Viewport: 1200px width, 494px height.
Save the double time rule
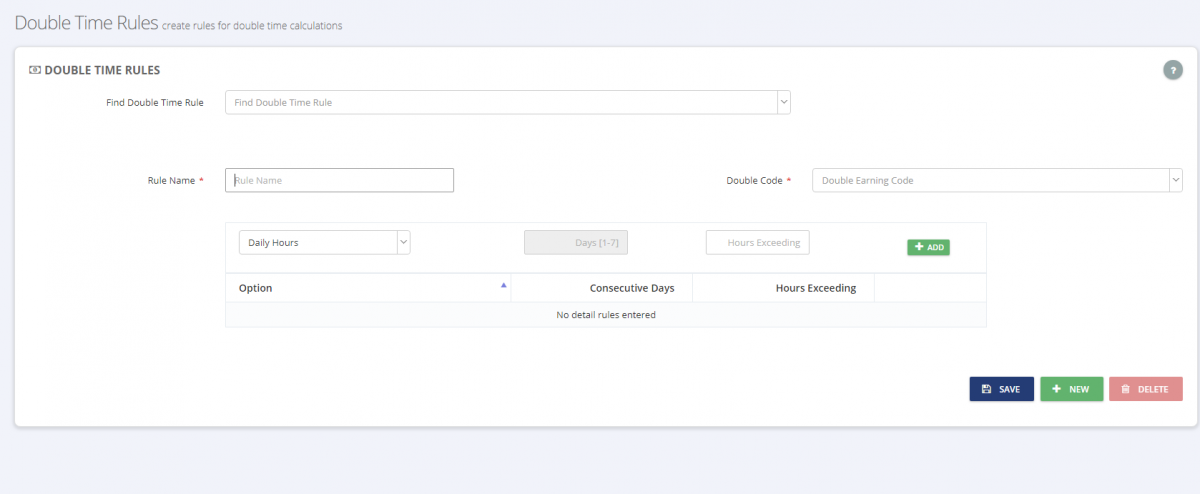(1001, 389)
